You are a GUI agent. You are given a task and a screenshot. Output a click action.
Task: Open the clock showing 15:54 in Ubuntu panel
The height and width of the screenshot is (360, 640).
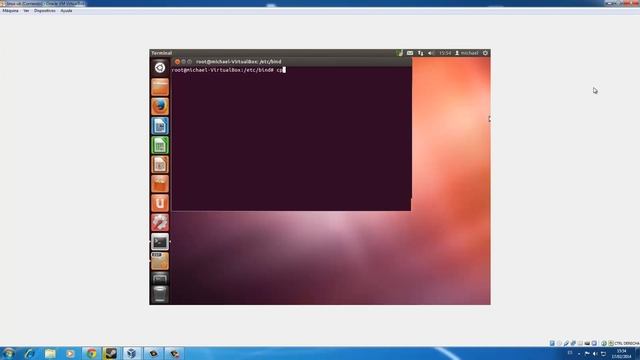445,53
